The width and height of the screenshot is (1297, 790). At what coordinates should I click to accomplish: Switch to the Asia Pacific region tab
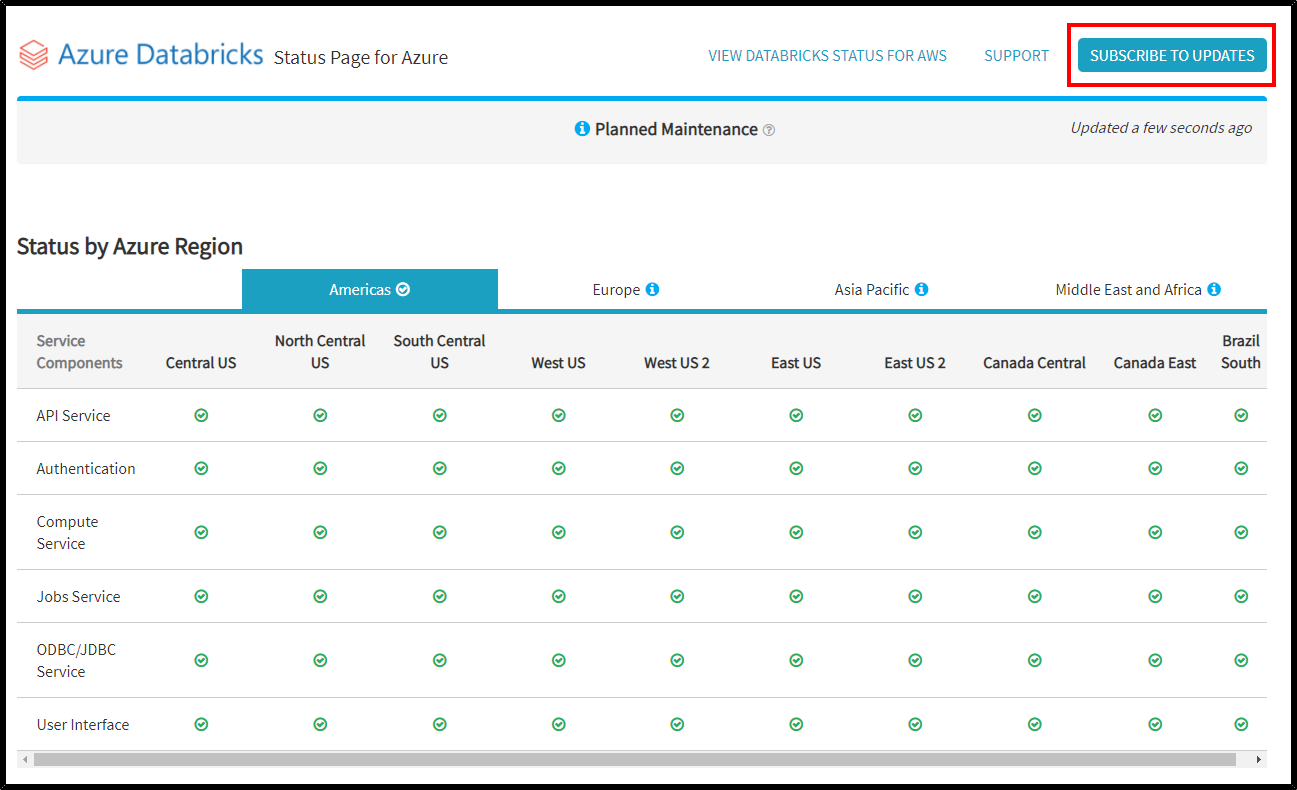pyautogui.click(x=881, y=289)
